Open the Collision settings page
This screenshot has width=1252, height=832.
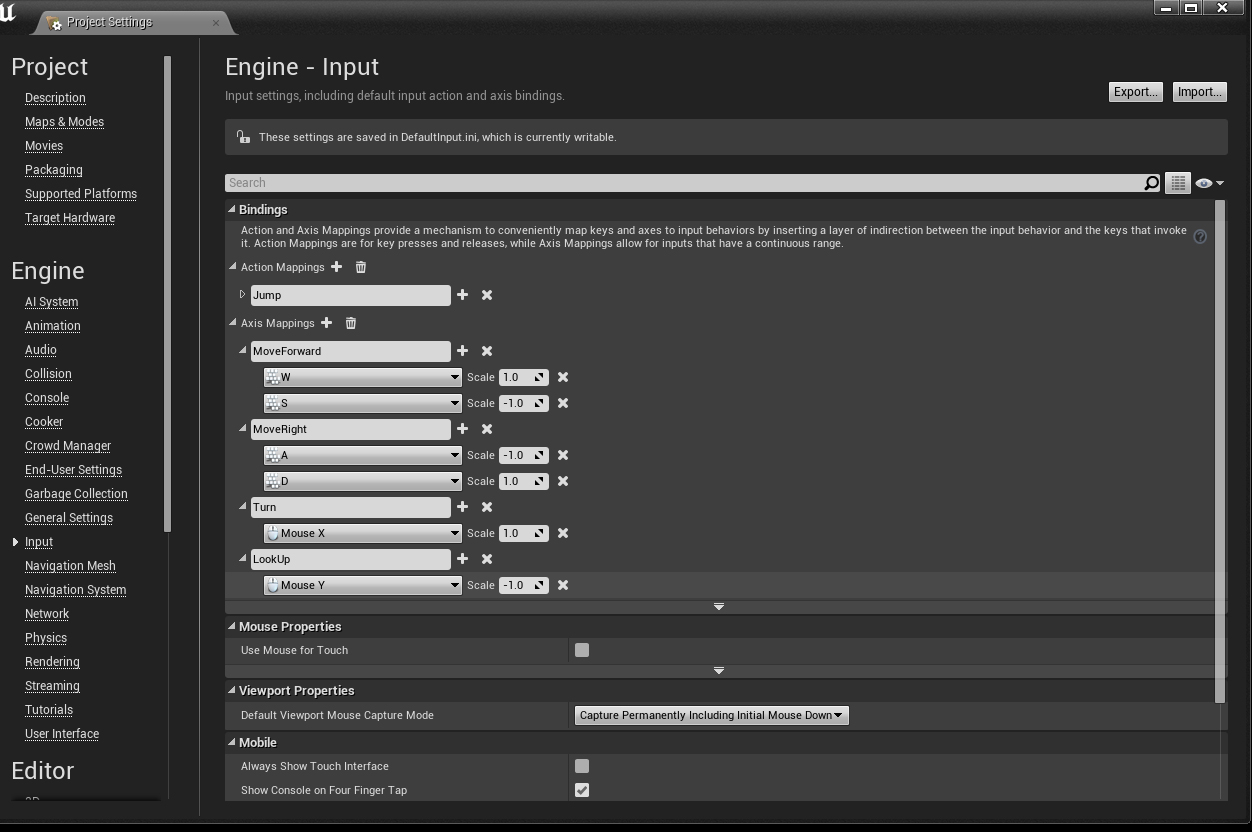[48, 374]
